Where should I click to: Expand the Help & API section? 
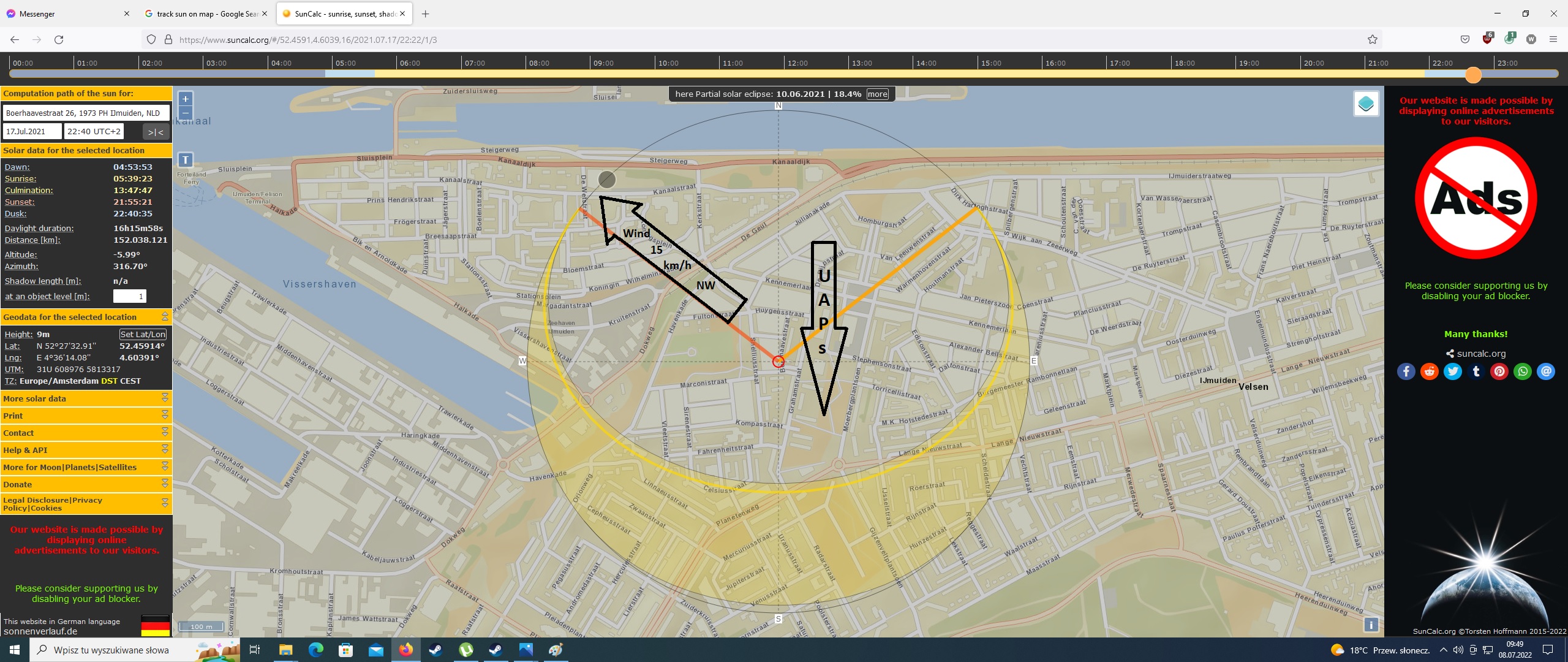pyautogui.click(x=86, y=450)
